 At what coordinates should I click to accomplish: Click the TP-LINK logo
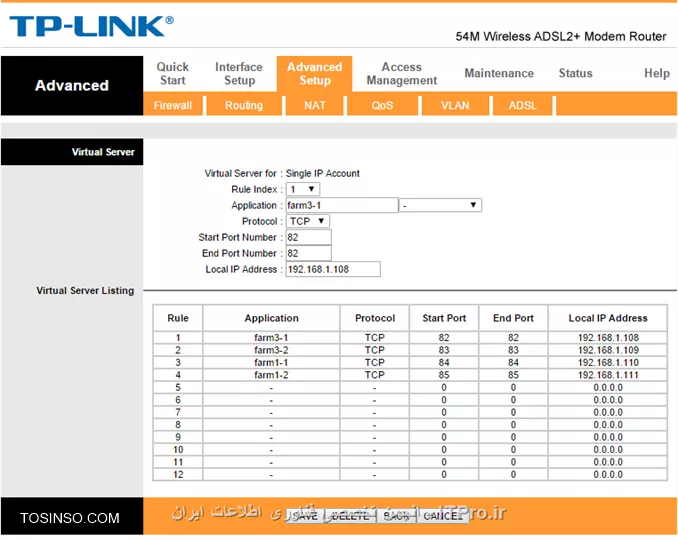click(91, 26)
